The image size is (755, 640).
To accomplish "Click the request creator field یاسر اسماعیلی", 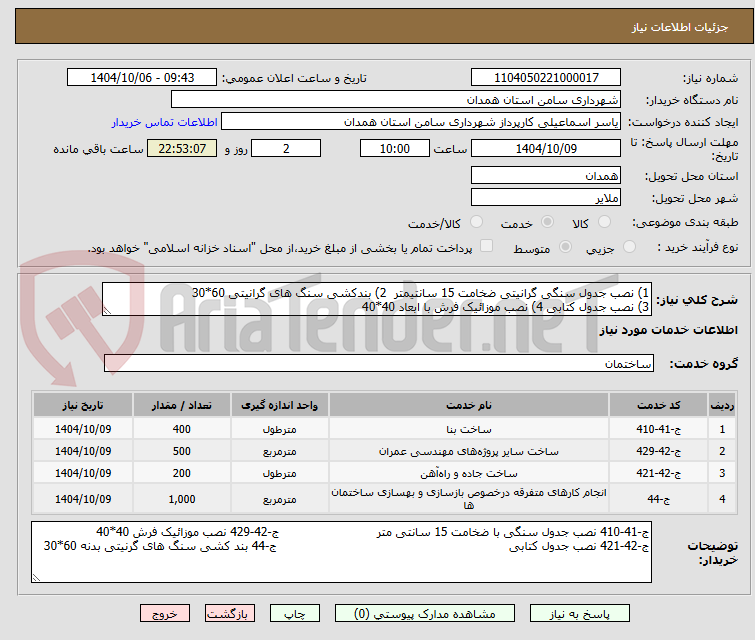I will coord(421,122).
